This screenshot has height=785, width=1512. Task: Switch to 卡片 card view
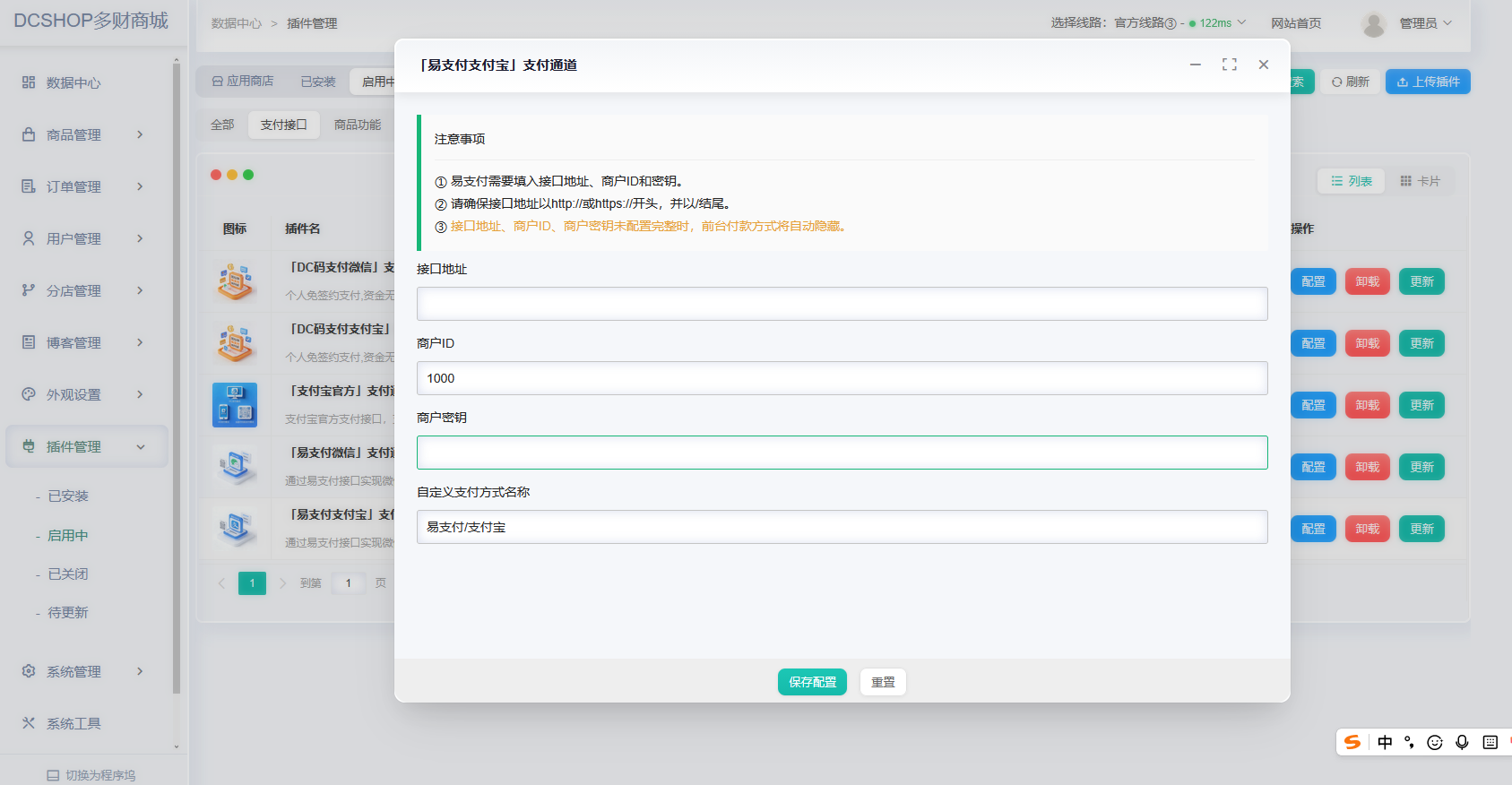point(1420,181)
